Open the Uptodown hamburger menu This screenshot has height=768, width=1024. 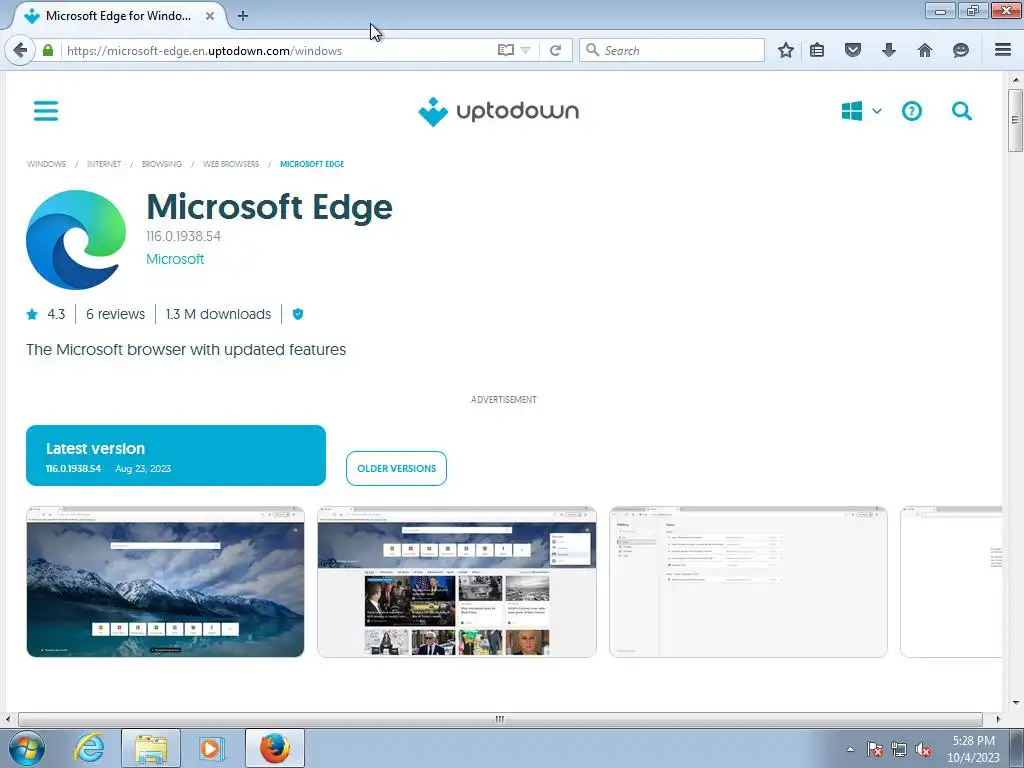(x=46, y=111)
